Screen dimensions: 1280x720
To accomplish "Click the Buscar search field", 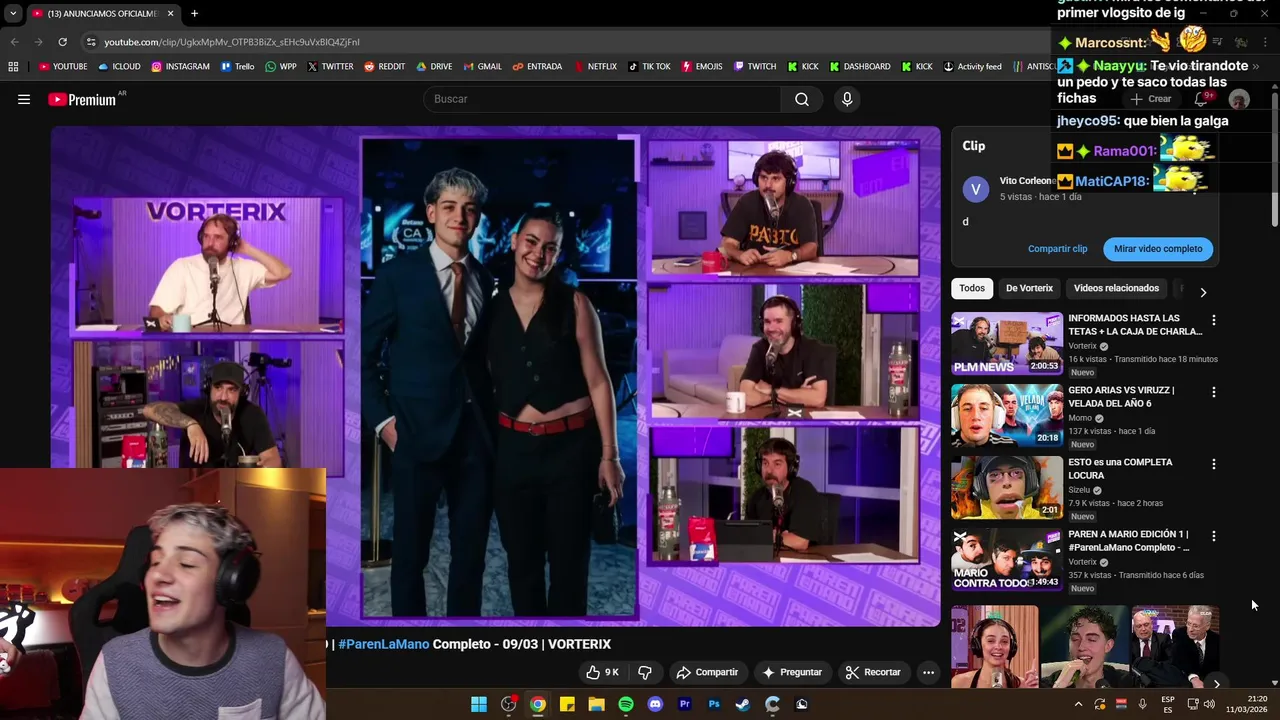I will click(602, 99).
